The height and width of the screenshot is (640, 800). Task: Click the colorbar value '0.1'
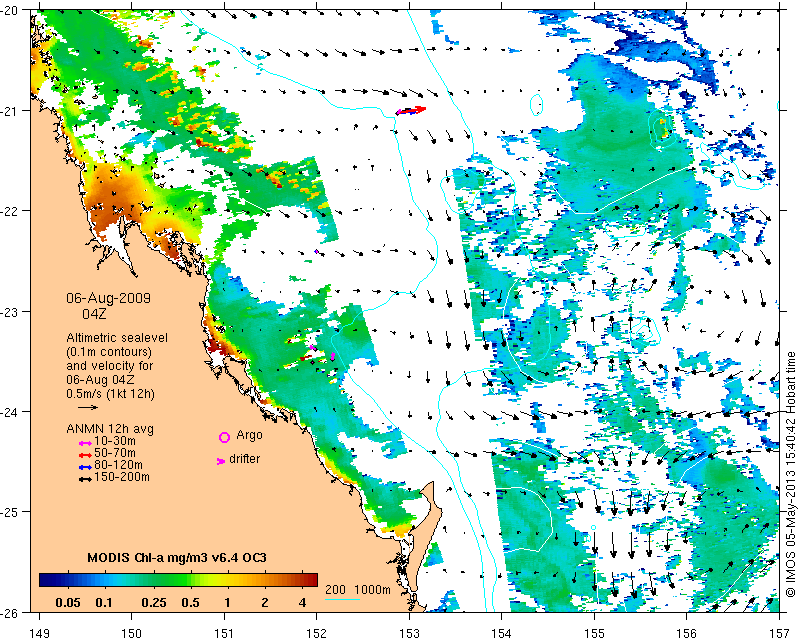coord(104,603)
